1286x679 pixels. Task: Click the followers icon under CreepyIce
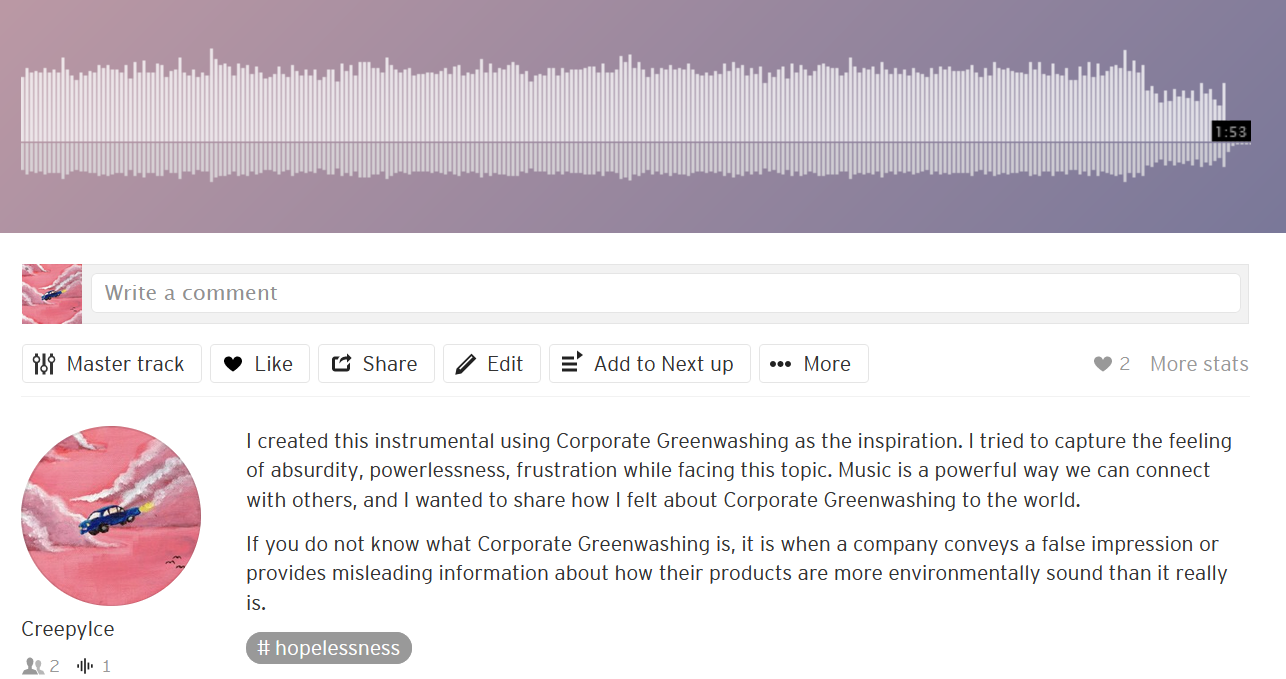pos(33,666)
